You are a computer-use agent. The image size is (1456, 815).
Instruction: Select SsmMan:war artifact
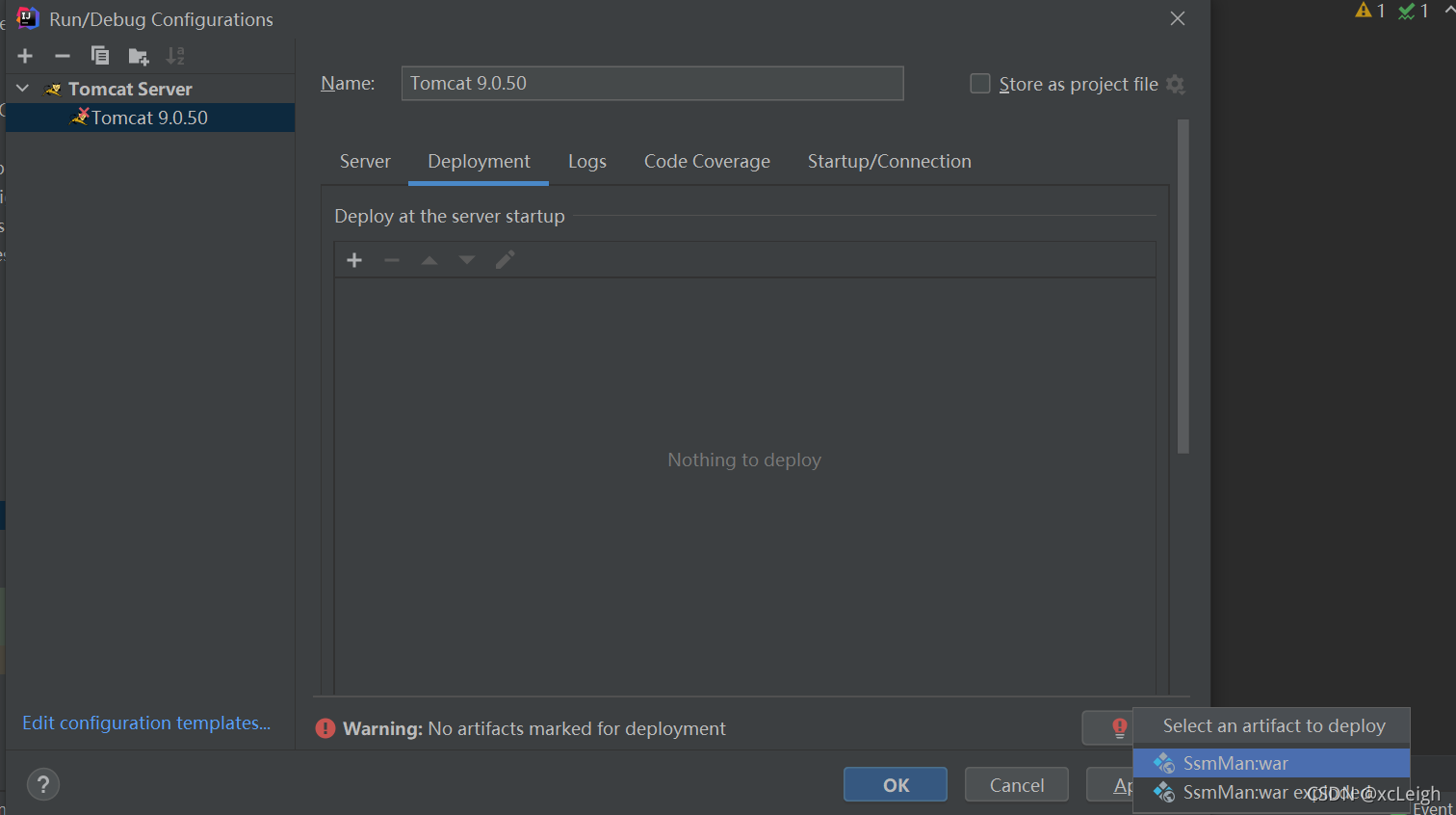[1271, 763]
